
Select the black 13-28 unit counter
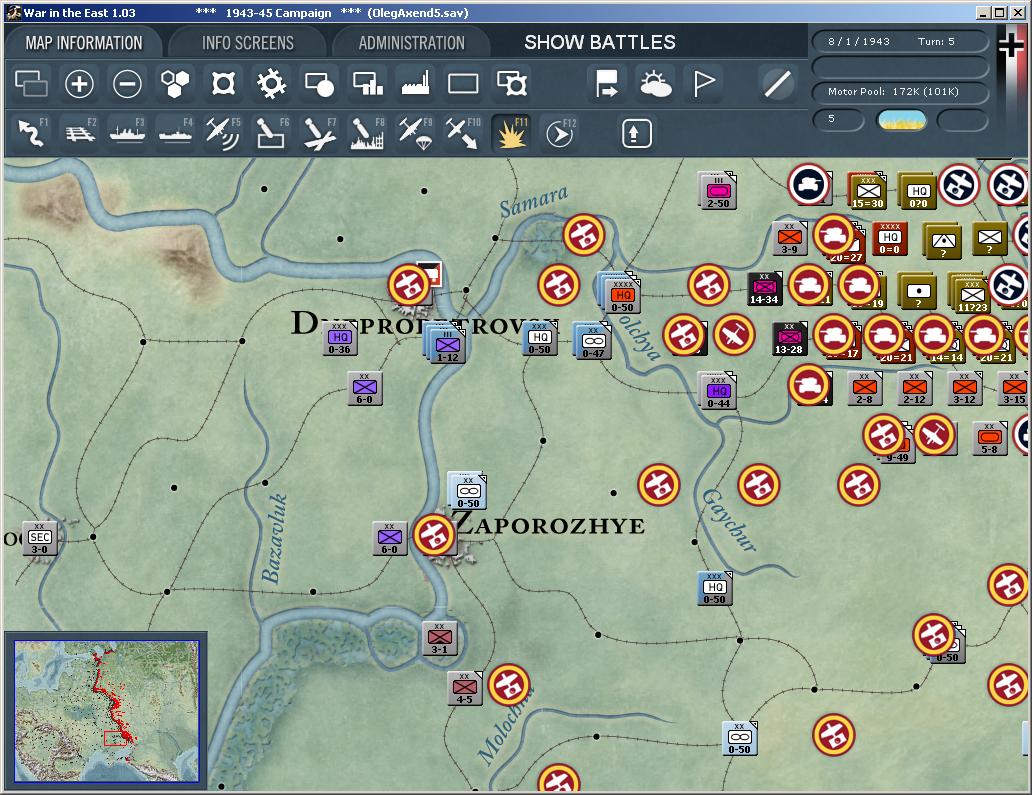(x=788, y=339)
